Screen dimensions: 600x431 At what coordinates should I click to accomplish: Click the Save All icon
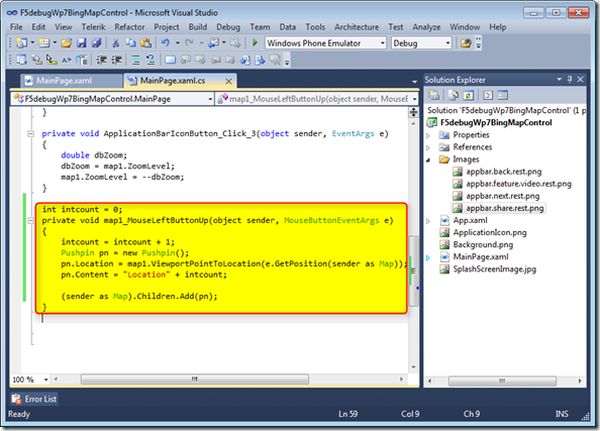tap(96, 43)
